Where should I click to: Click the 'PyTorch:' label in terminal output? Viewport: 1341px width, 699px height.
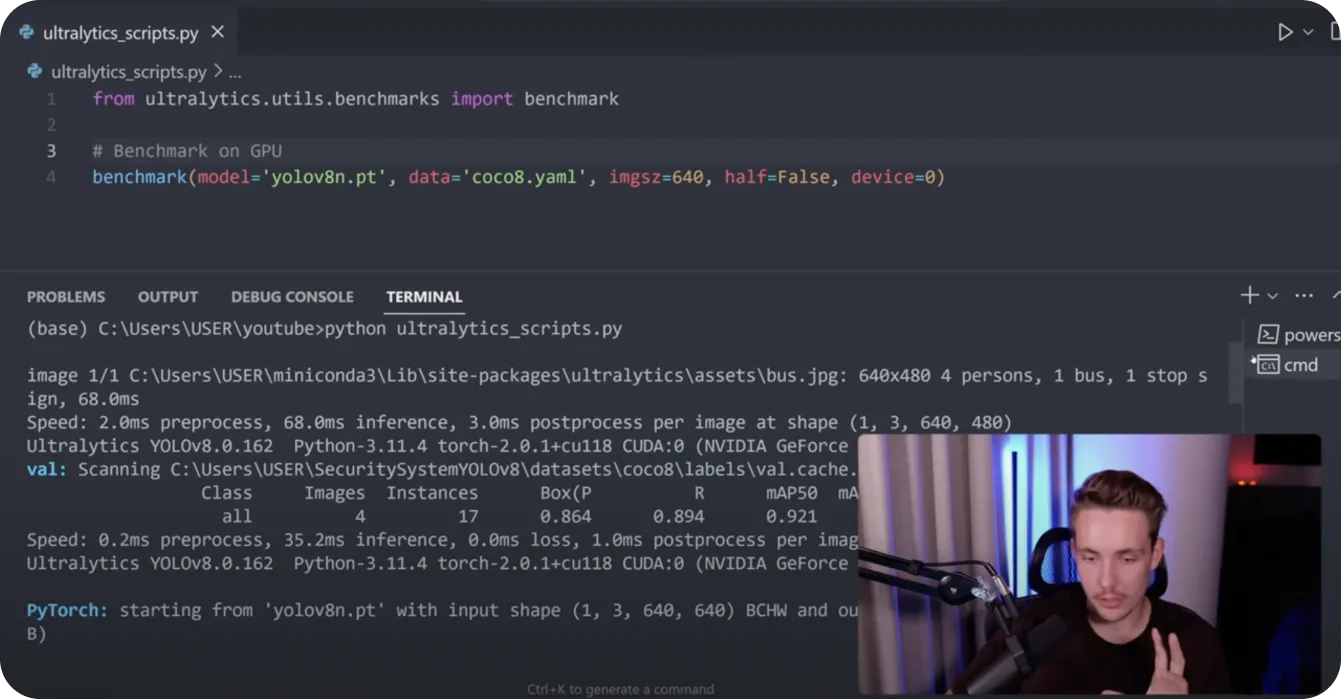point(68,610)
